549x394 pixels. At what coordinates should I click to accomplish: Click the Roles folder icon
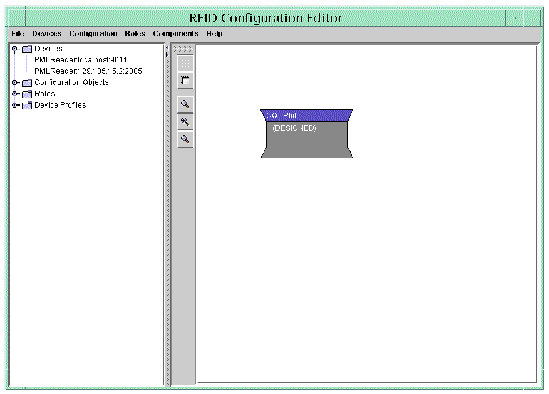coord(27,94)
